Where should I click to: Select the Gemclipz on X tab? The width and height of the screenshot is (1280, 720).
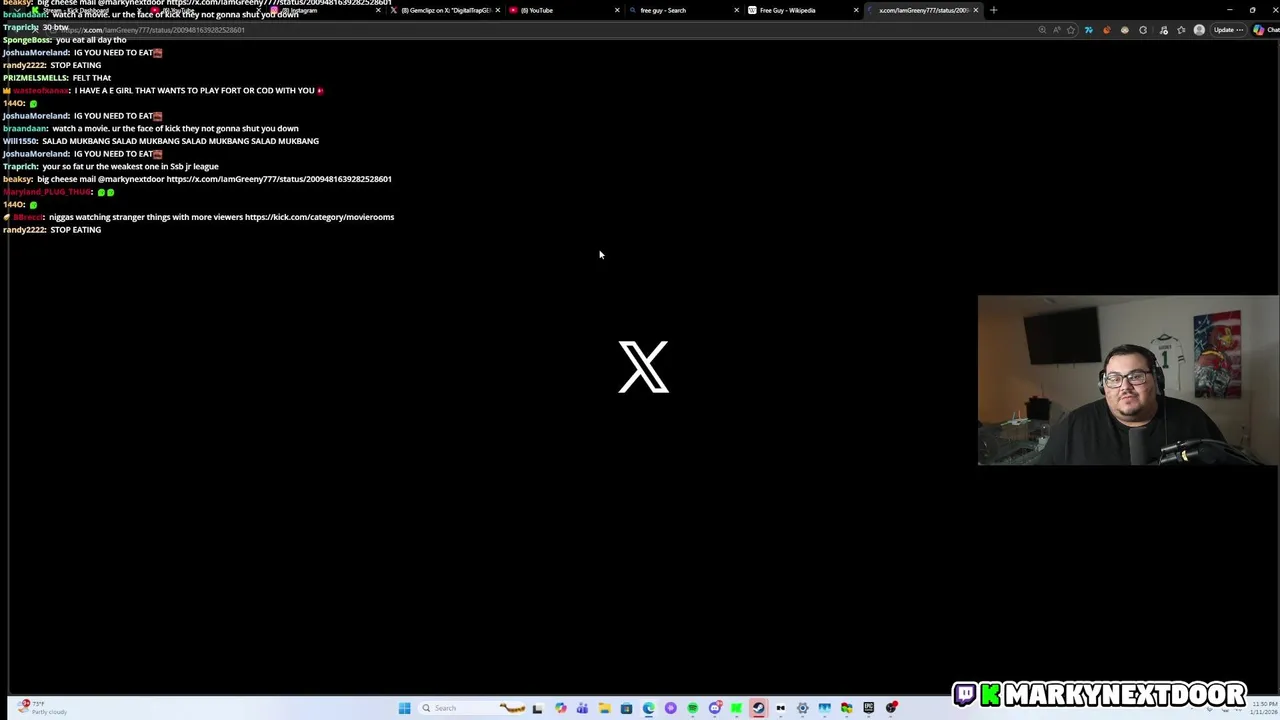coord(444,10)
